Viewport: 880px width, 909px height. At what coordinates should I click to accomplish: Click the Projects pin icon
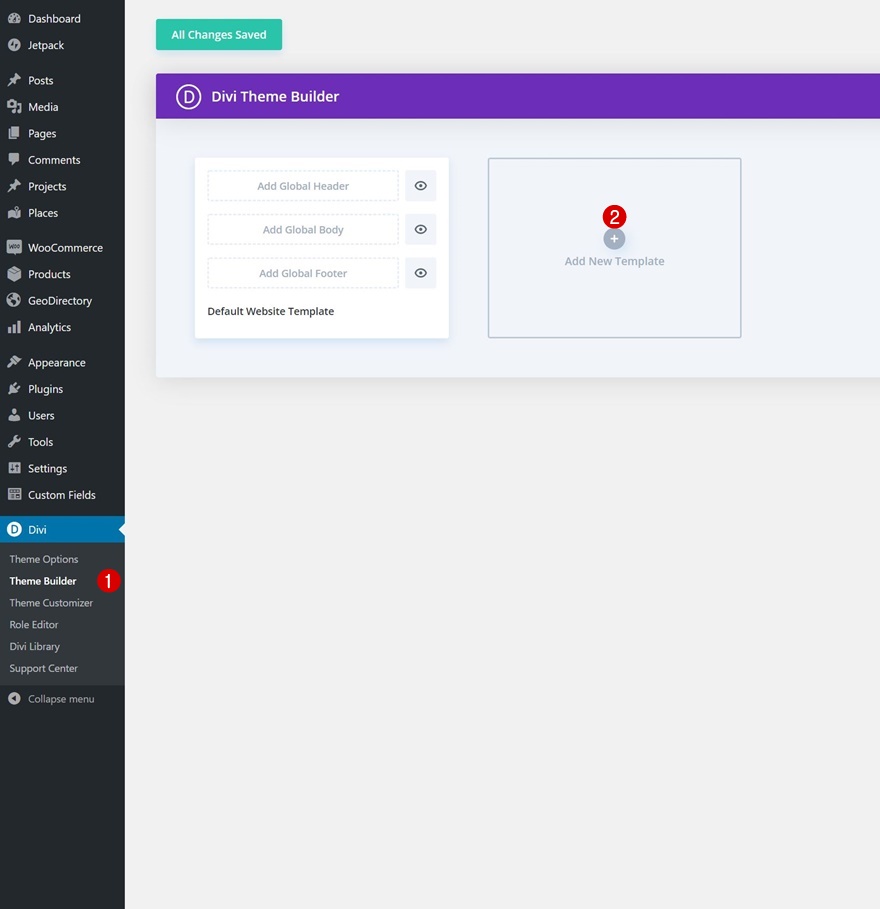(14, 186)
